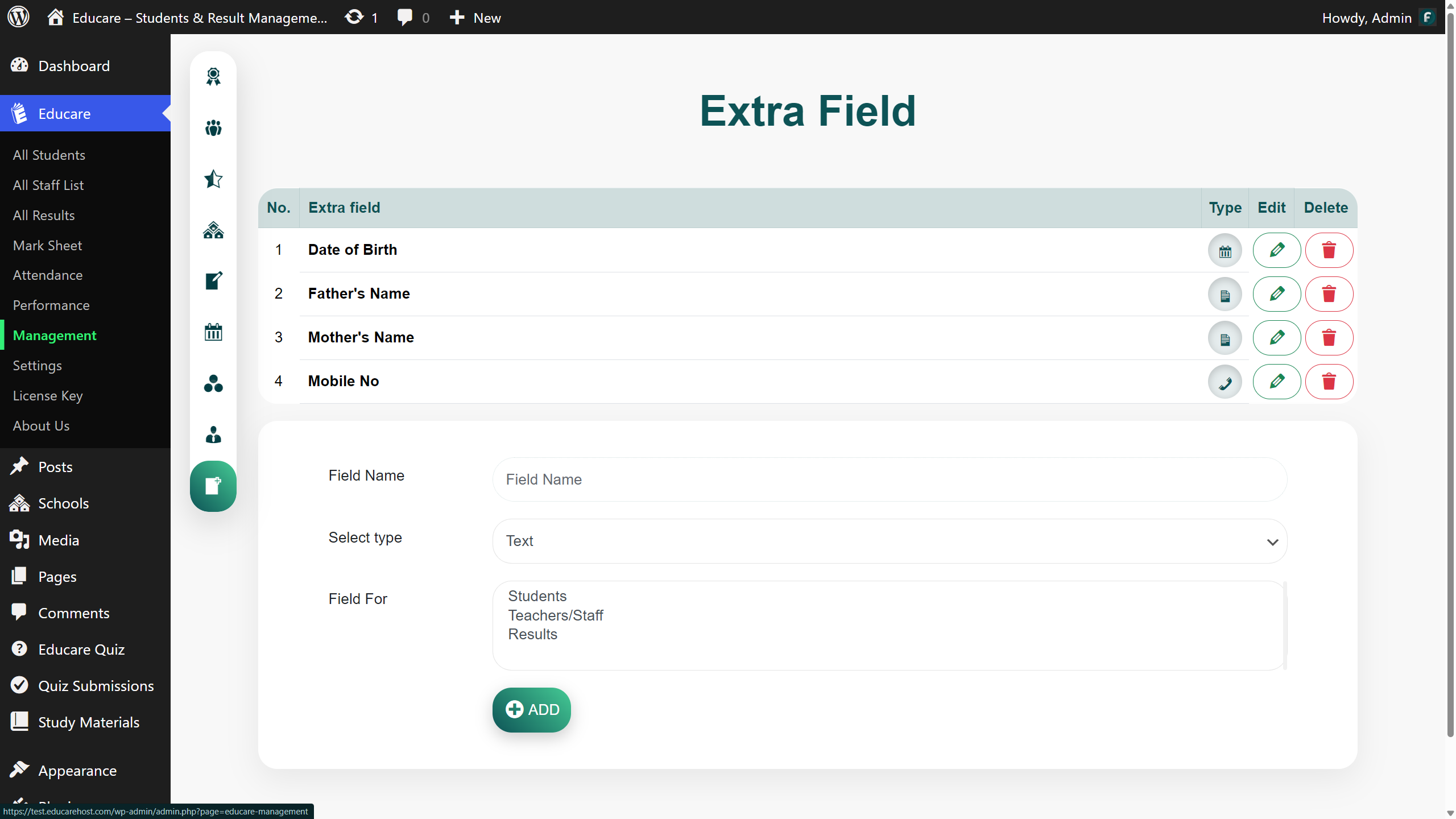The image size is (1456, 819).
Task: Click phone type icon for Mobile No
Action: point(1225,382)
